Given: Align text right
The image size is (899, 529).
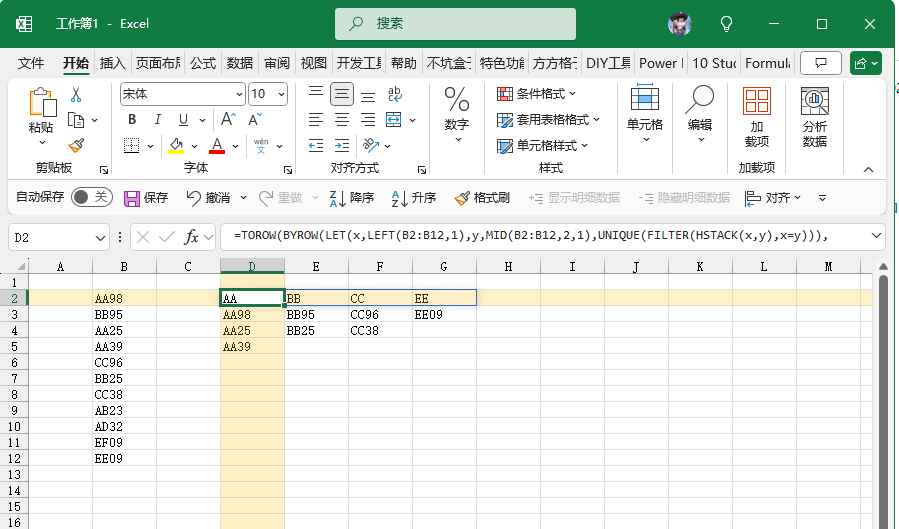Looking at the screenshot, I should [x=368, y=120].
